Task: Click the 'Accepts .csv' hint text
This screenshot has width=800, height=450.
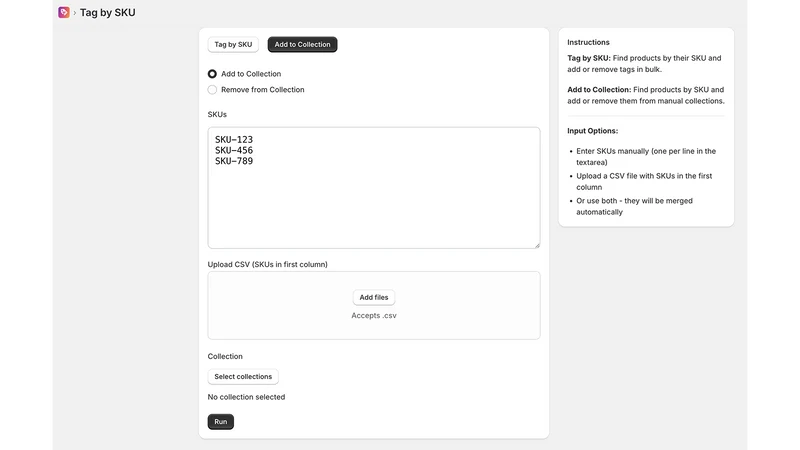Action: point(374,316)
